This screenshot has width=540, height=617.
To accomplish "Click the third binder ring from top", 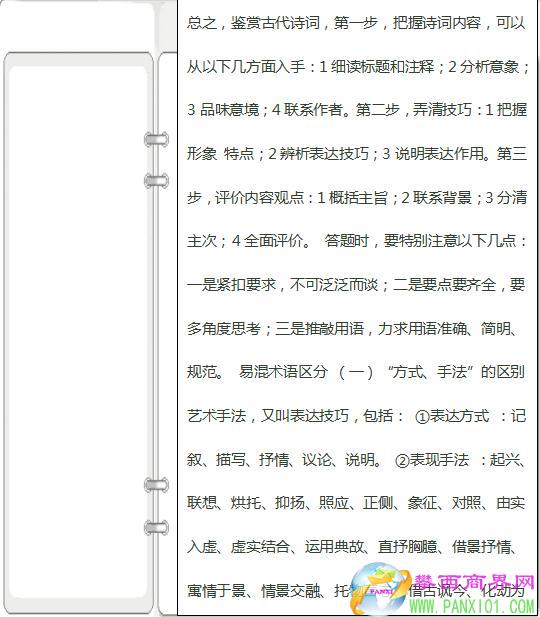I will (157, 485).
